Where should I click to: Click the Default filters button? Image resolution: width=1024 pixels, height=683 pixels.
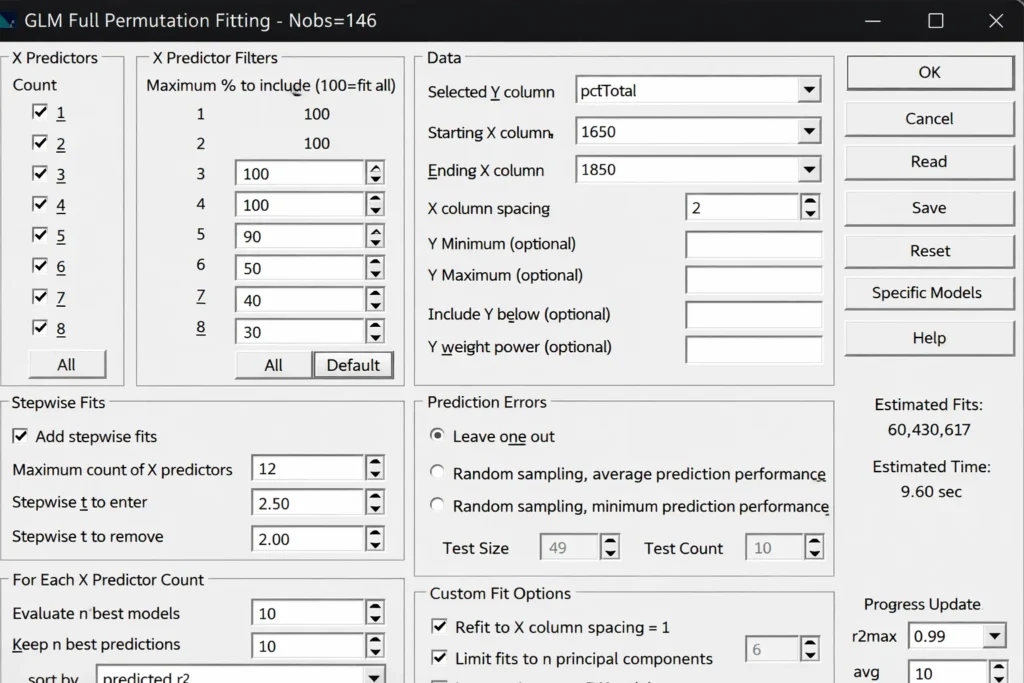pyautogui.click(x=352, y=365)
